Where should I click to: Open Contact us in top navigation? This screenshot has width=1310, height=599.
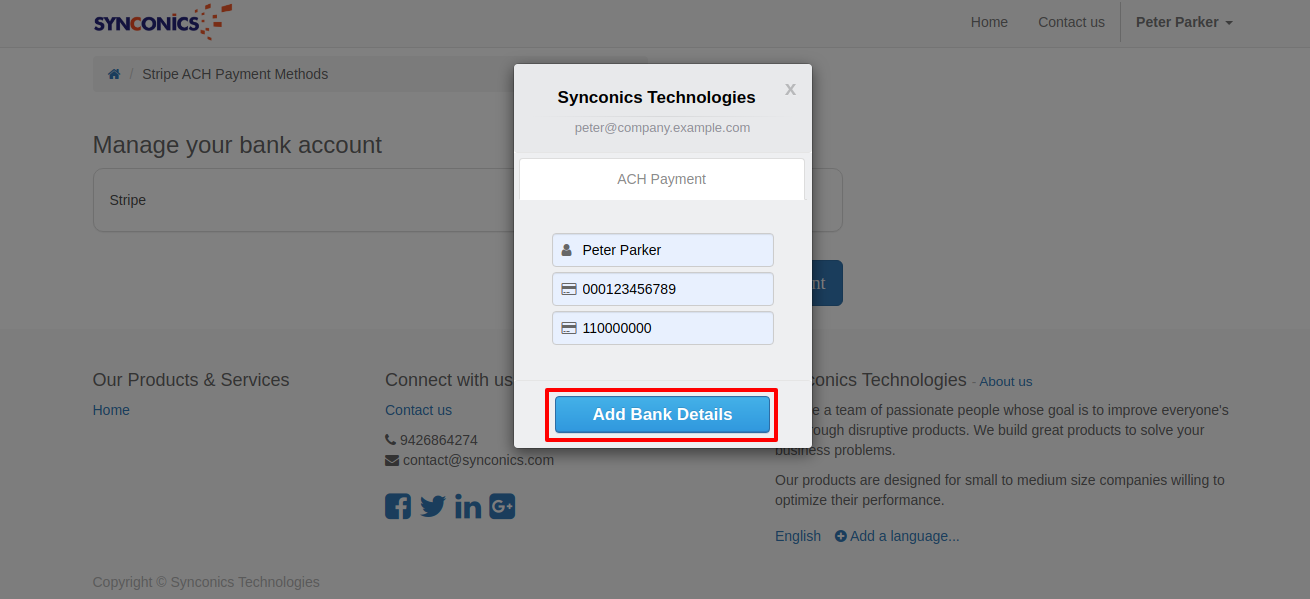pos(1071,22)
